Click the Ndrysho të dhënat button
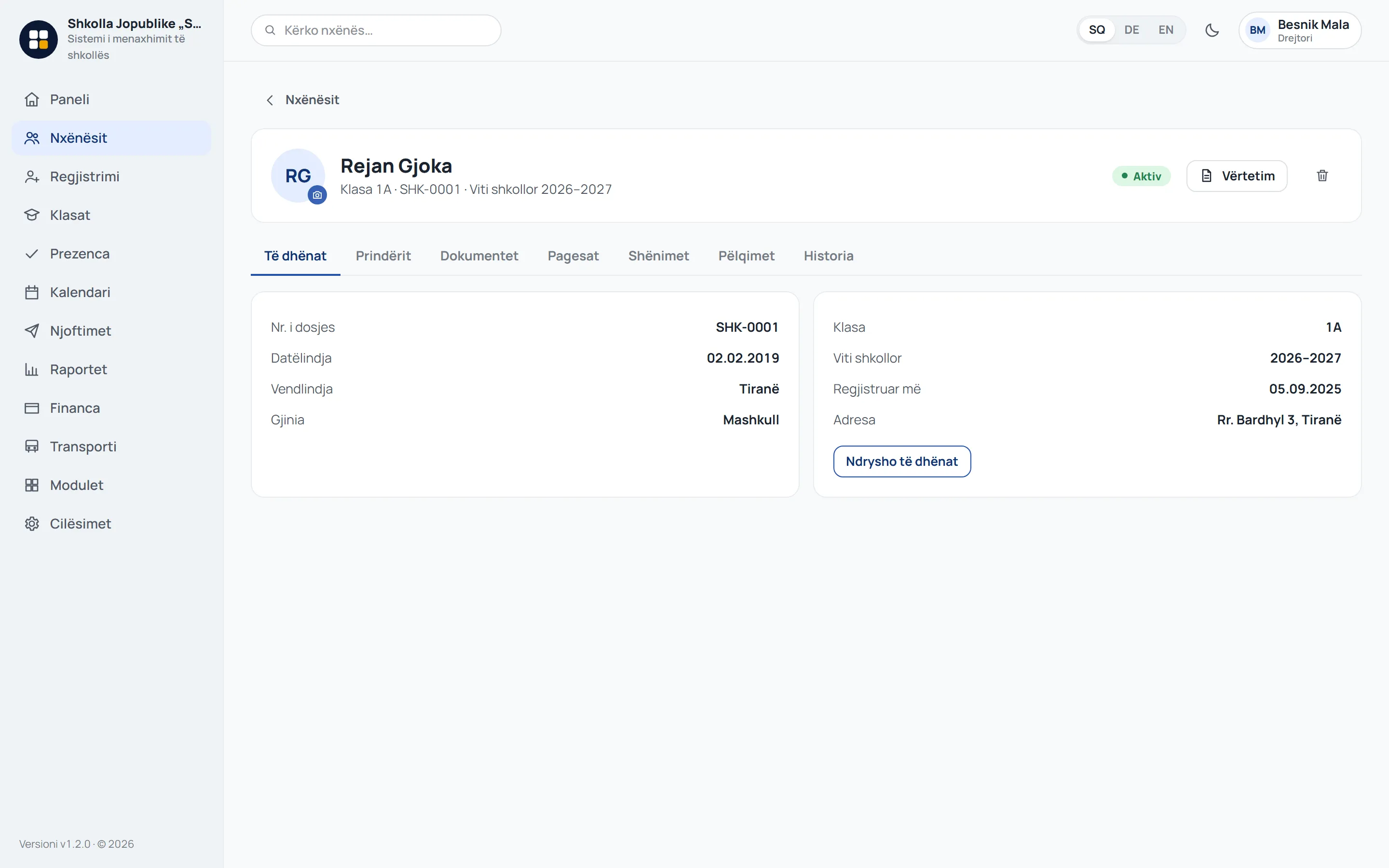Viewport: 1389px width, 868px height. coord(902,461)
